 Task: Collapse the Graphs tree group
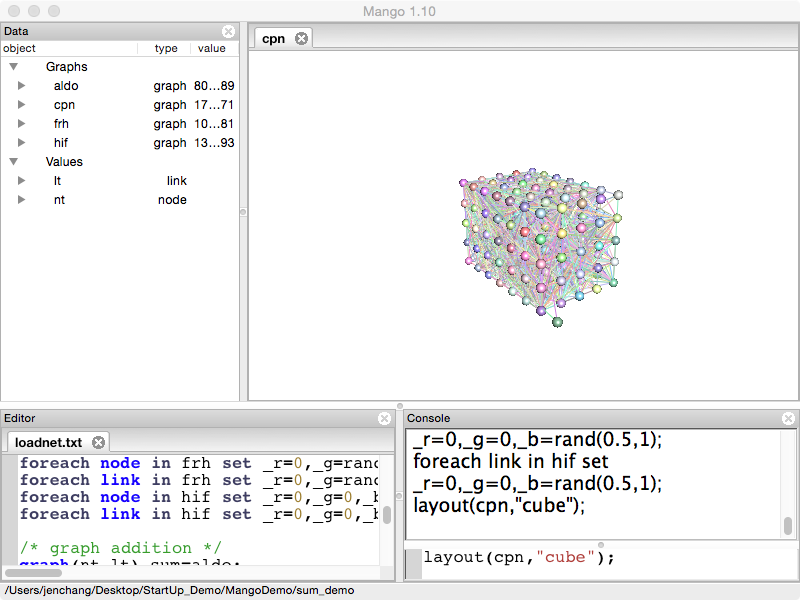tap(14, 67)
